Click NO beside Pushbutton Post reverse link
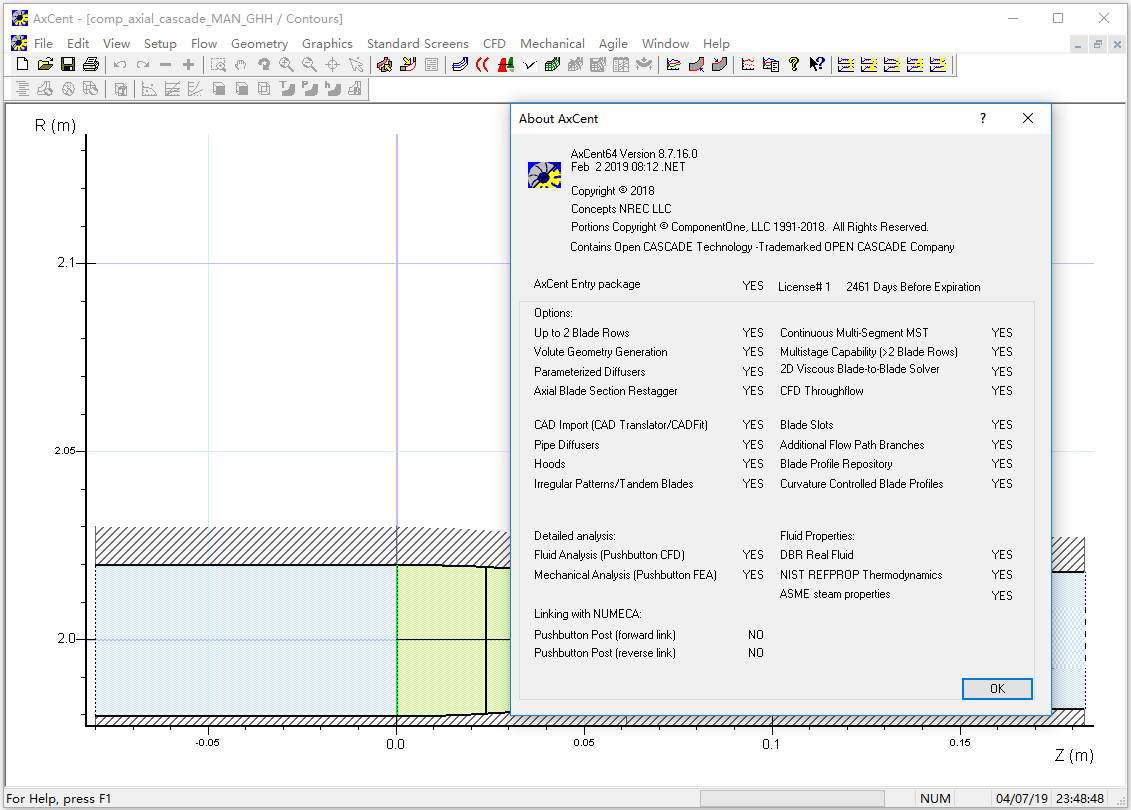The height and width of the screenshot is (810, 1131). (x=756, y=653)
